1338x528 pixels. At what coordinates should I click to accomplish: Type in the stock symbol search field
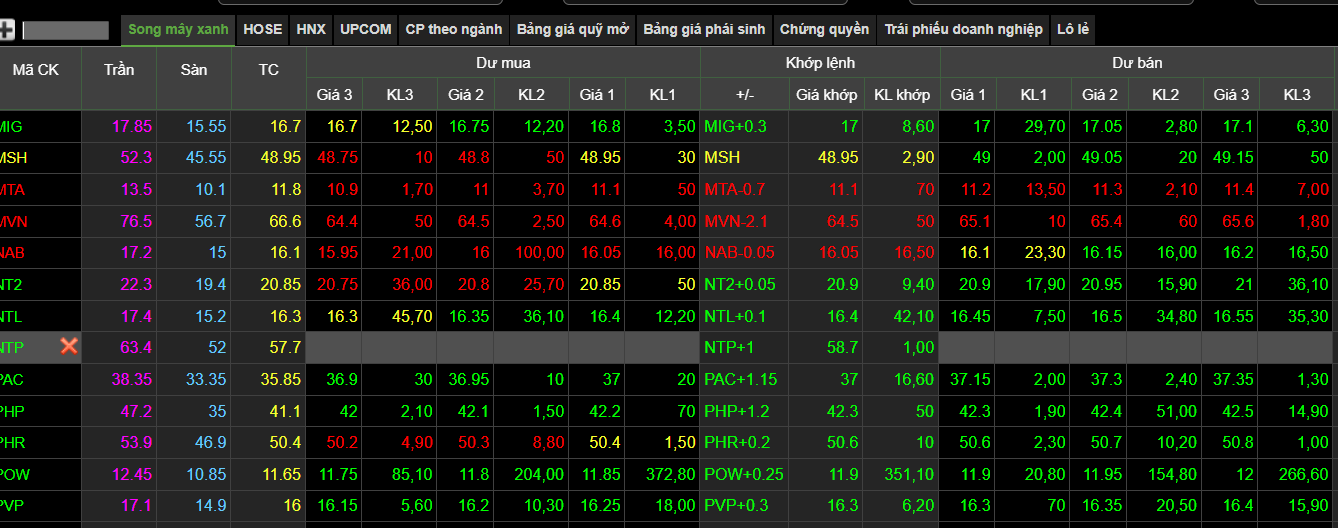[65, 30]
